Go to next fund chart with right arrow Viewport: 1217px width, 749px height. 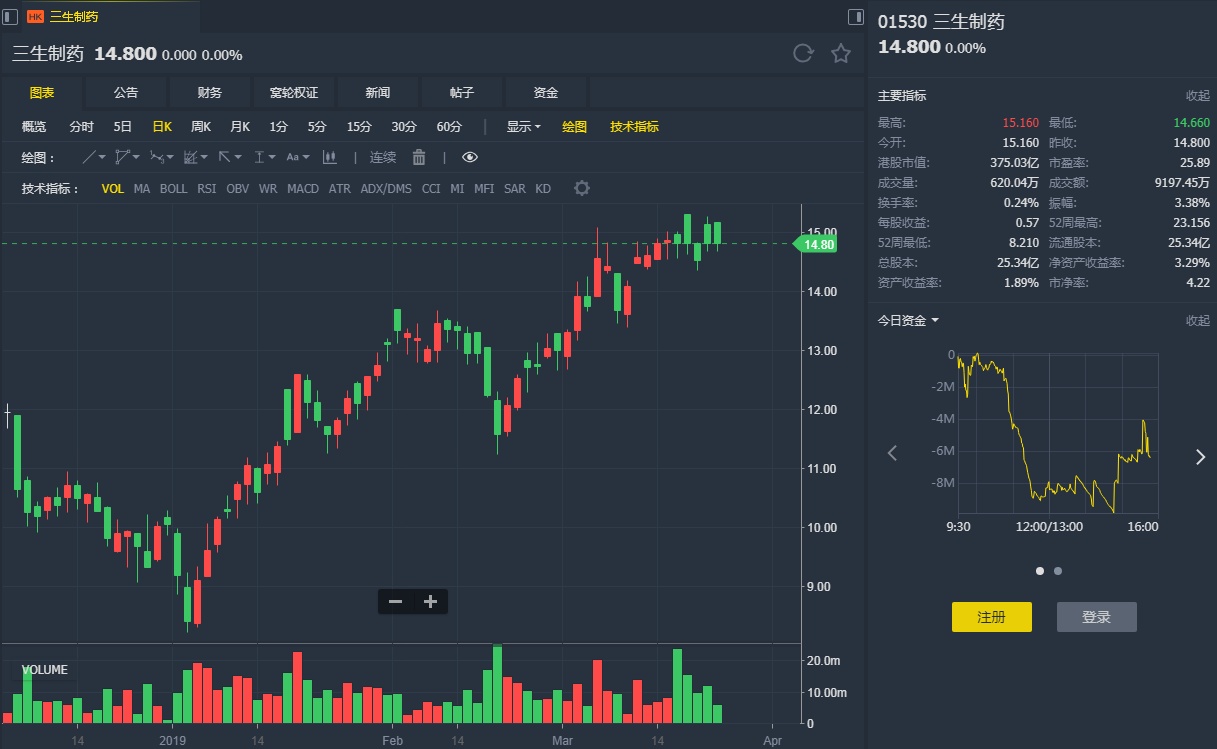pyautogui.click(x=1201, y=456)
